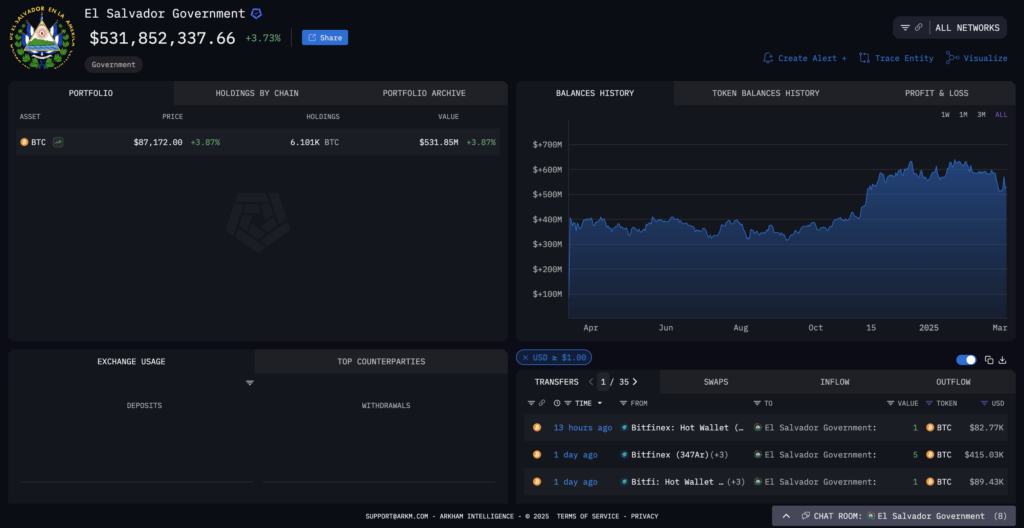Click the '$531.85M' value in BTC row
Screen dimensions: 1024x528
pyautogui.click(x=438, y=142)
